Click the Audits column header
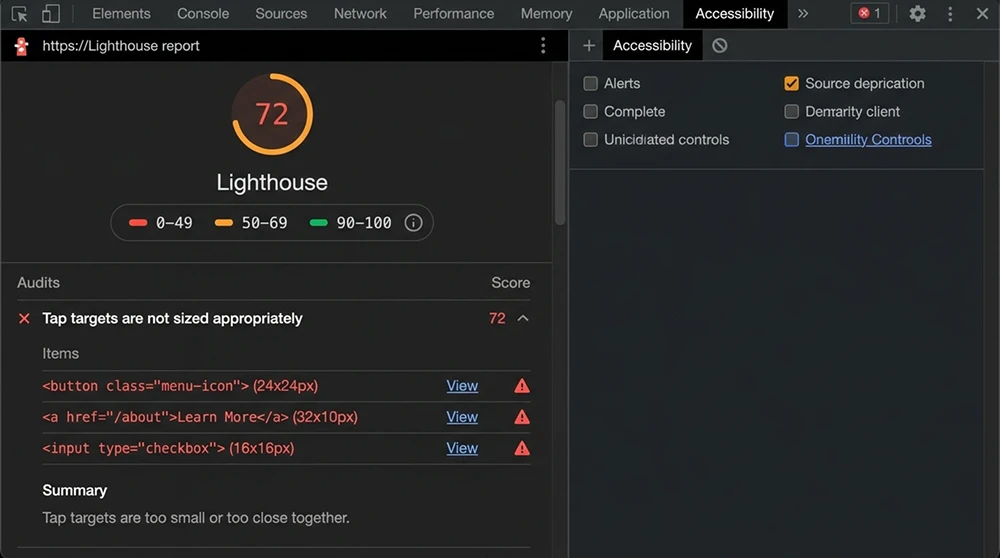 38,283
